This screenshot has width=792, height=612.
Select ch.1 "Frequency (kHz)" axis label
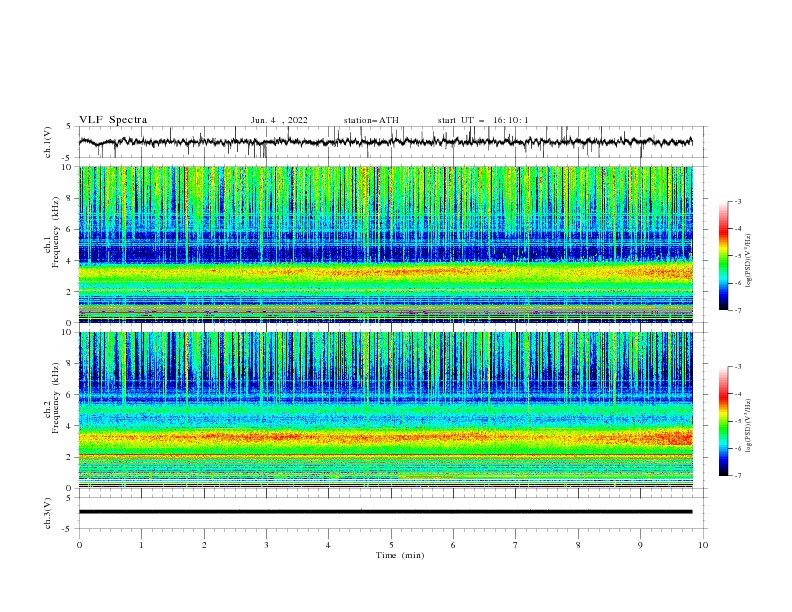[x=56, y=233]
